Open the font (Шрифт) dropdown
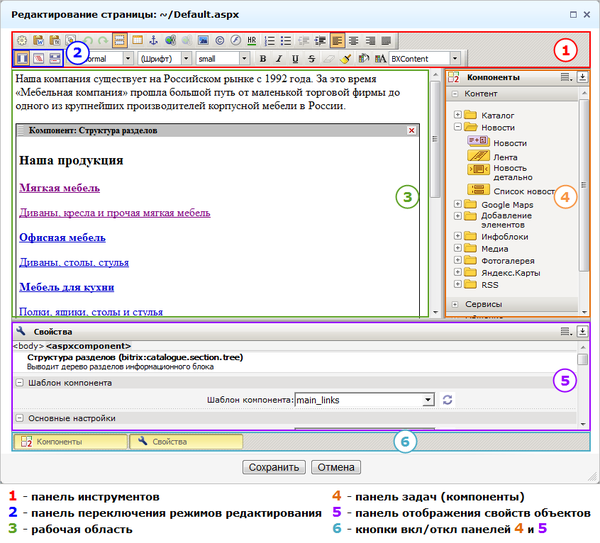The width and height of the screenshot is (600, 543). pos(164,59)
